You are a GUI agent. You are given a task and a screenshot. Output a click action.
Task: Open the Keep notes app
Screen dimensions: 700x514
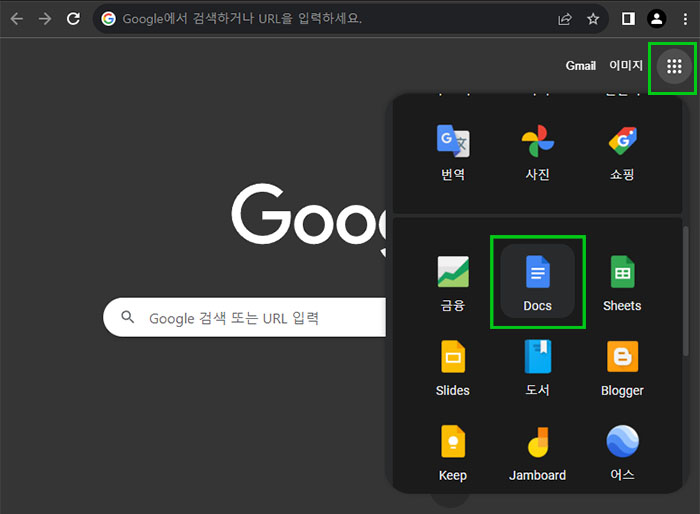tap(453, 451)
